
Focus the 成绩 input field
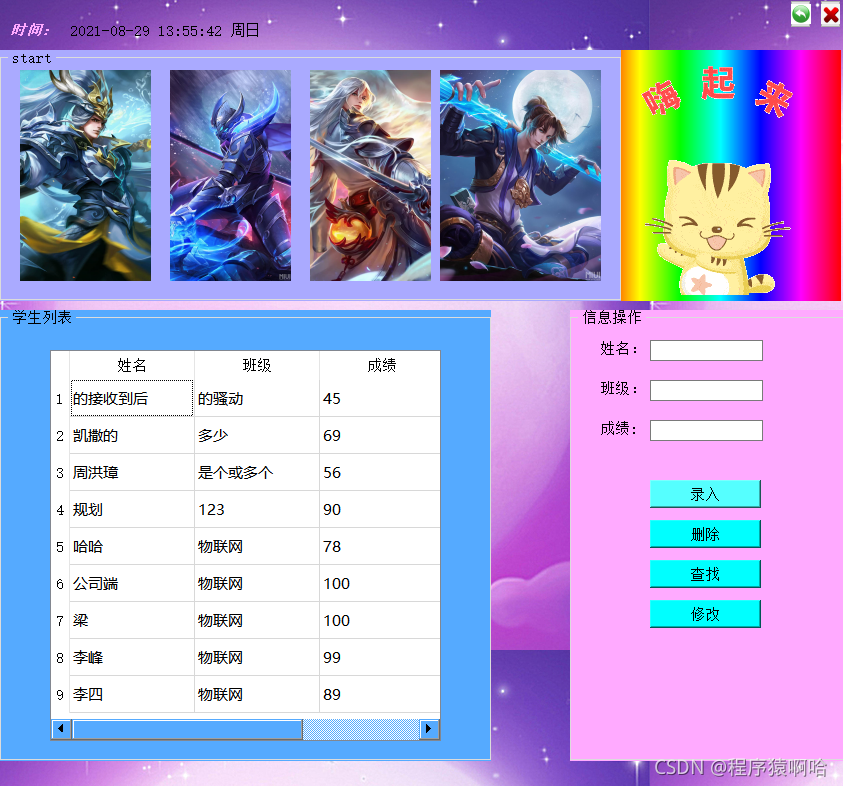pyautogui.click(x=706, y=430)
